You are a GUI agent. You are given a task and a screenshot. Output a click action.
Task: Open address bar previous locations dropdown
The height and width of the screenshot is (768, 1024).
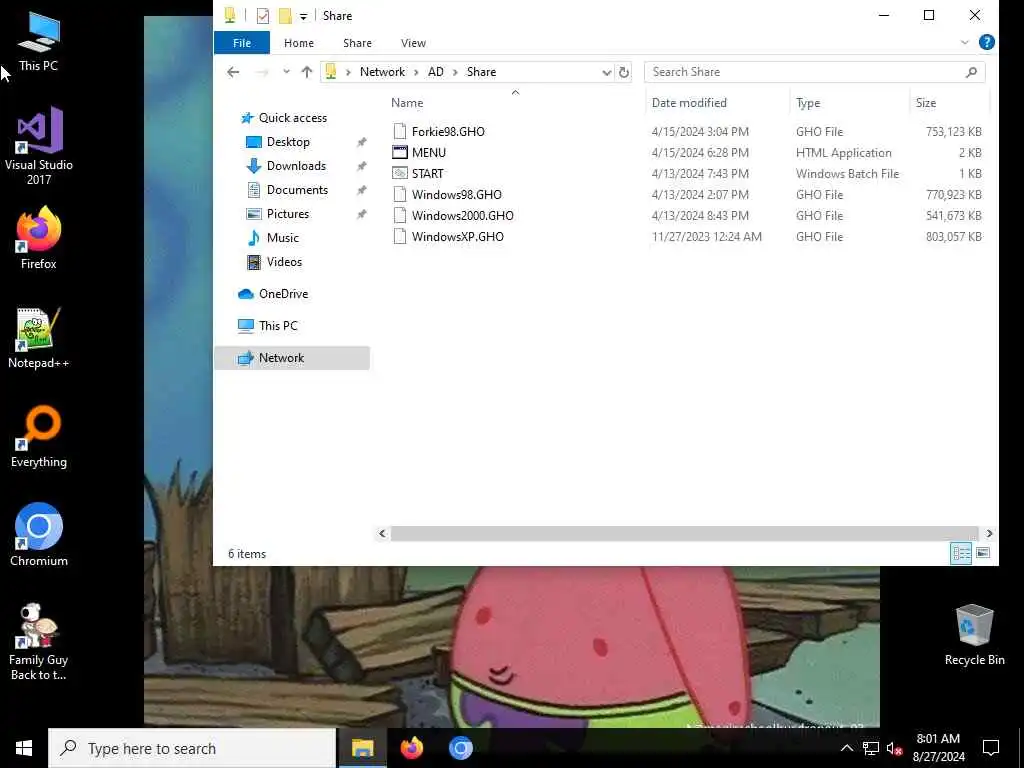click(x=607, y=72)
